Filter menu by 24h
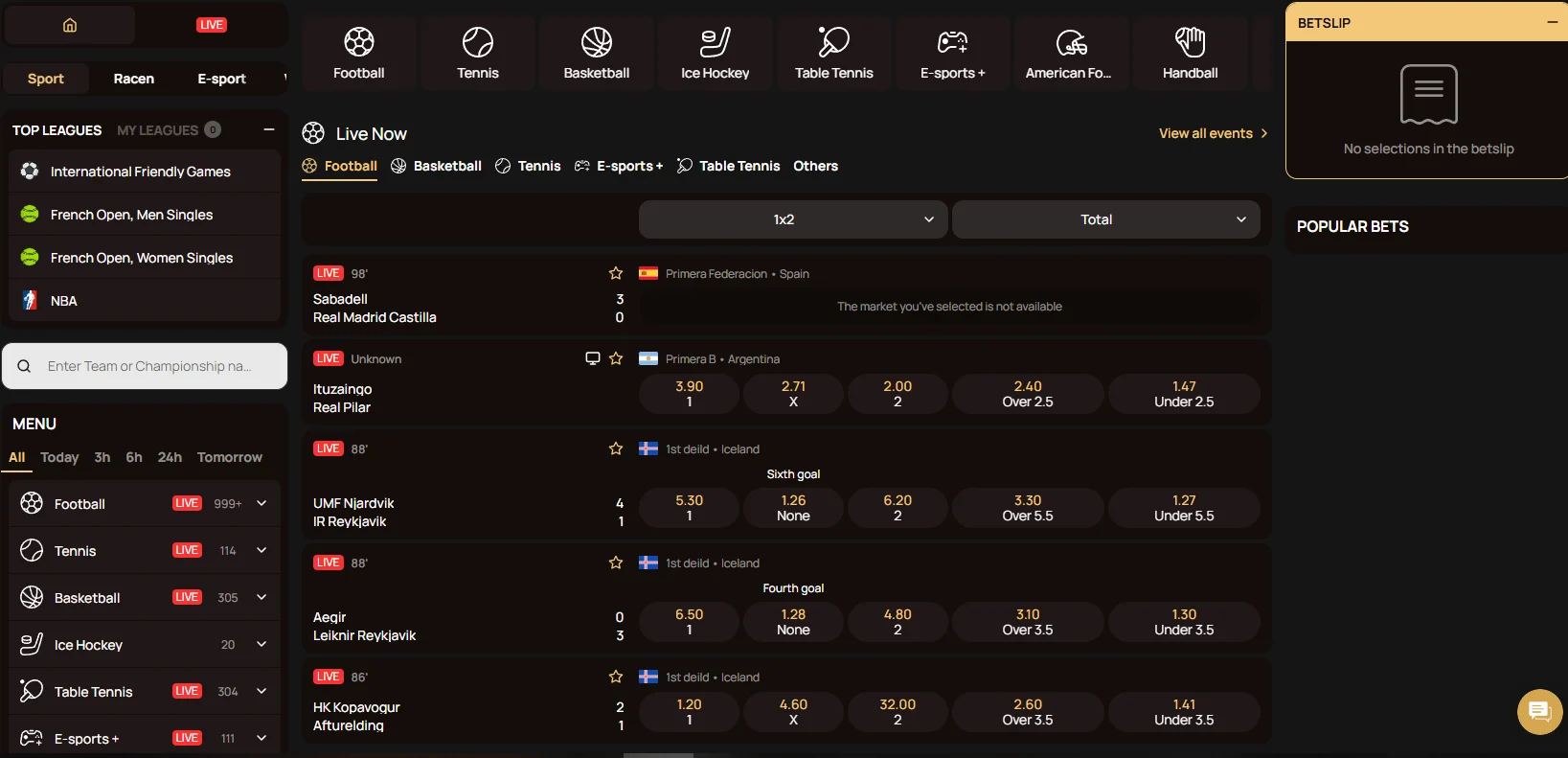The height and width of the screenshot is (758, 1568). click(x=170, y=457)
